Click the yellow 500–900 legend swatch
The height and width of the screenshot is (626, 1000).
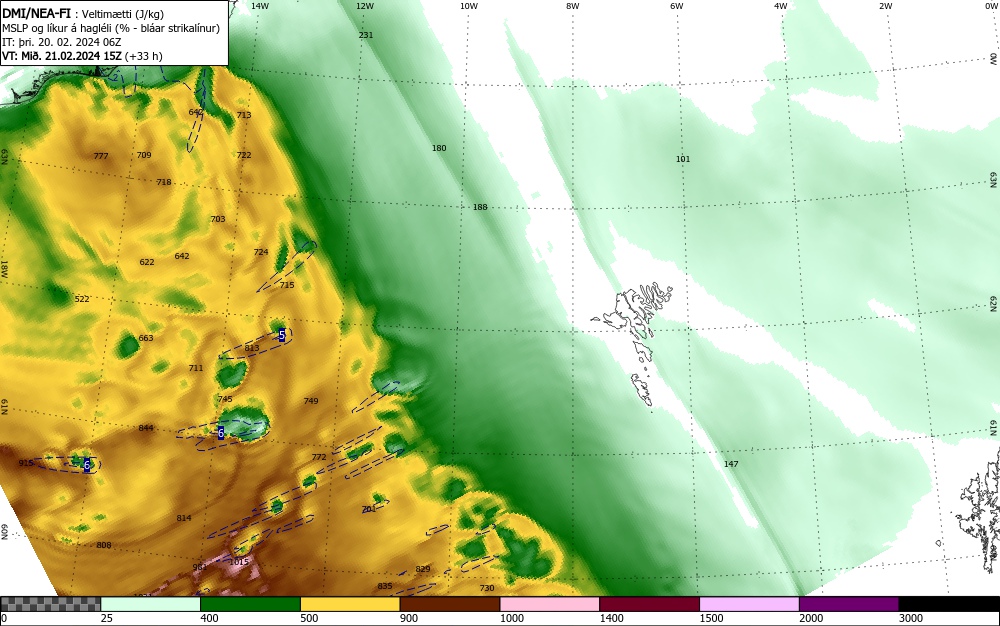coord(350,604)
